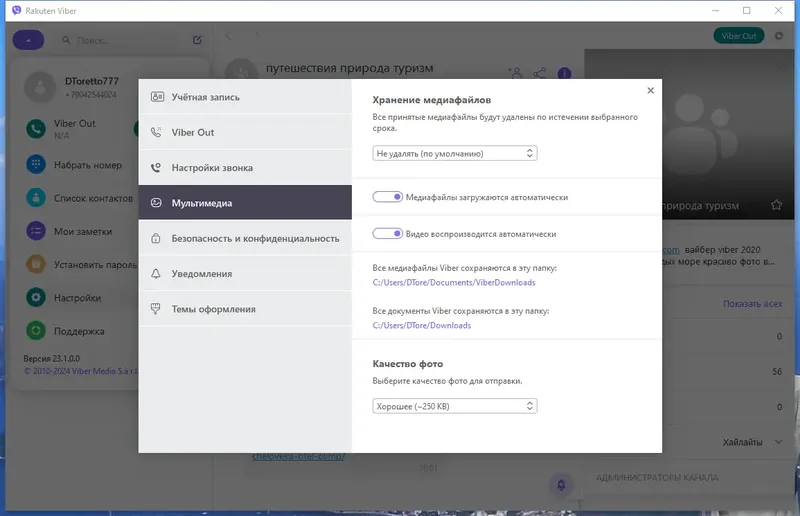Click the Viber Out button in header
This screenshot has width=800, height=516.
(738, 36)
